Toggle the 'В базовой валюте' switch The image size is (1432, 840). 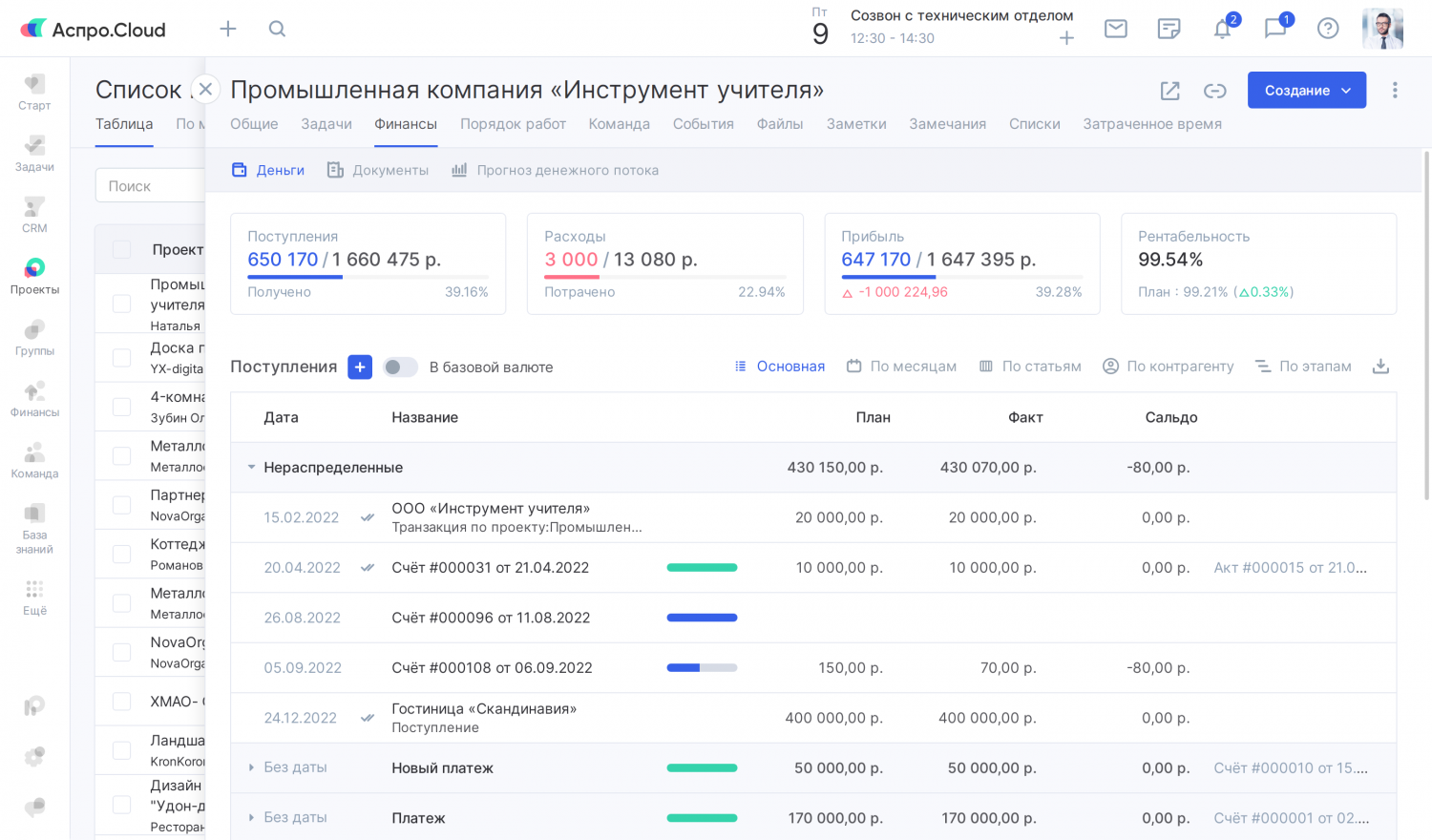click(x=400, y=367)
